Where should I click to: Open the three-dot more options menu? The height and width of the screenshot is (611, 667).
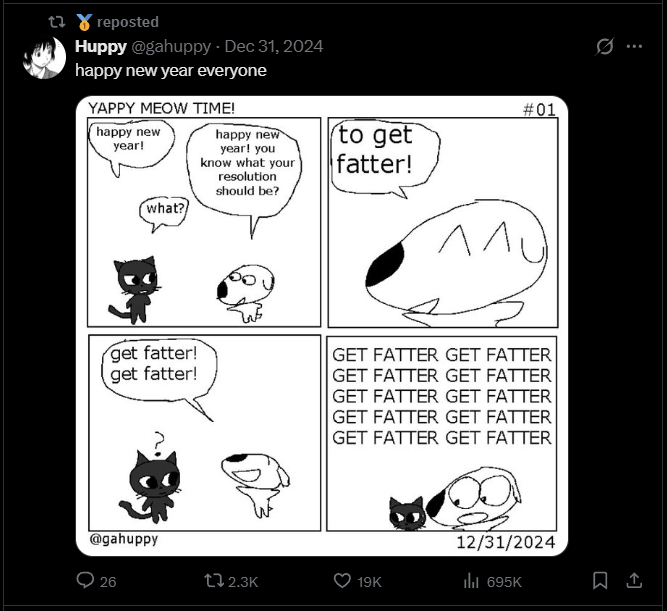[634, 46]
